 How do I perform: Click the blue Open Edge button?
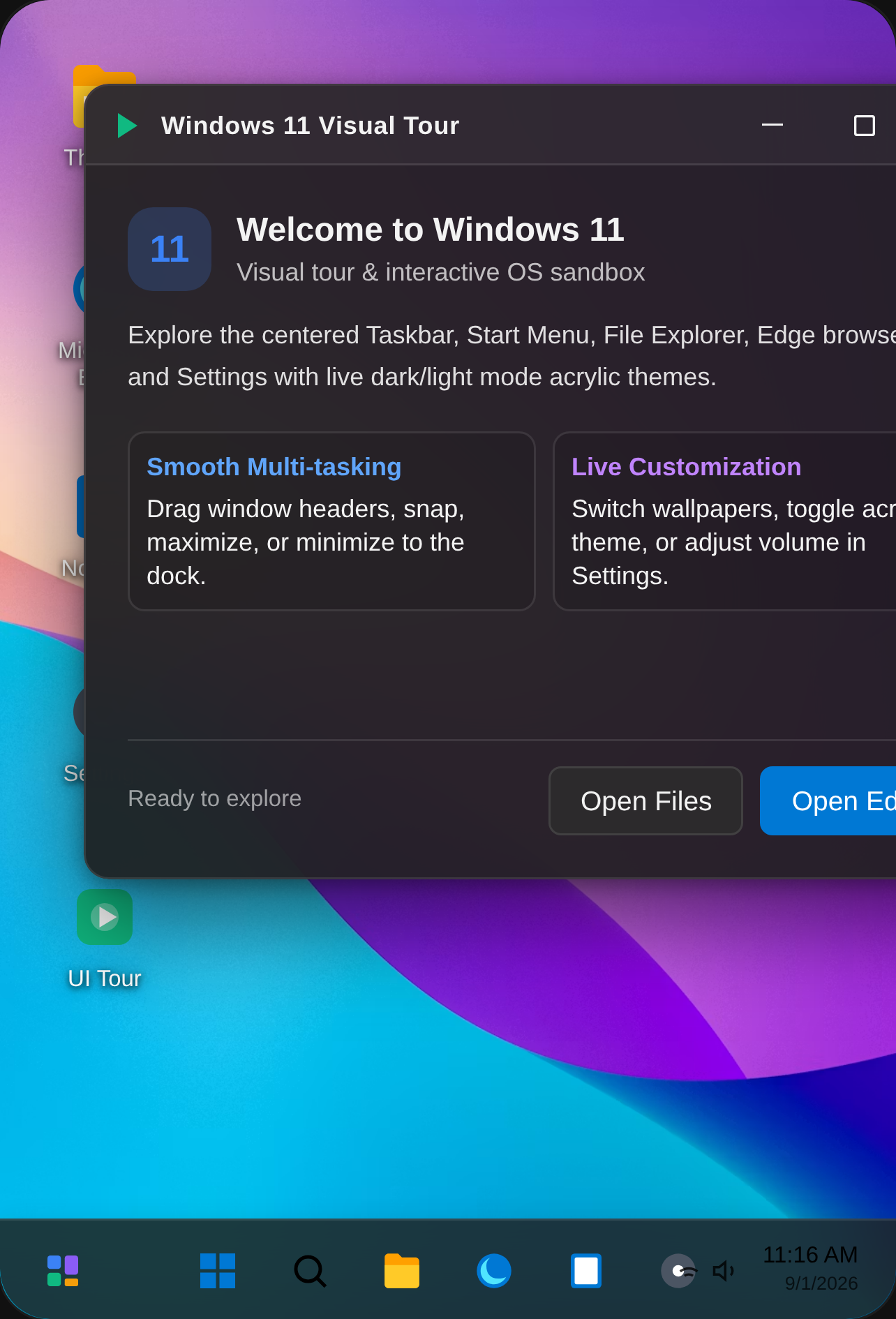(828, 800)
